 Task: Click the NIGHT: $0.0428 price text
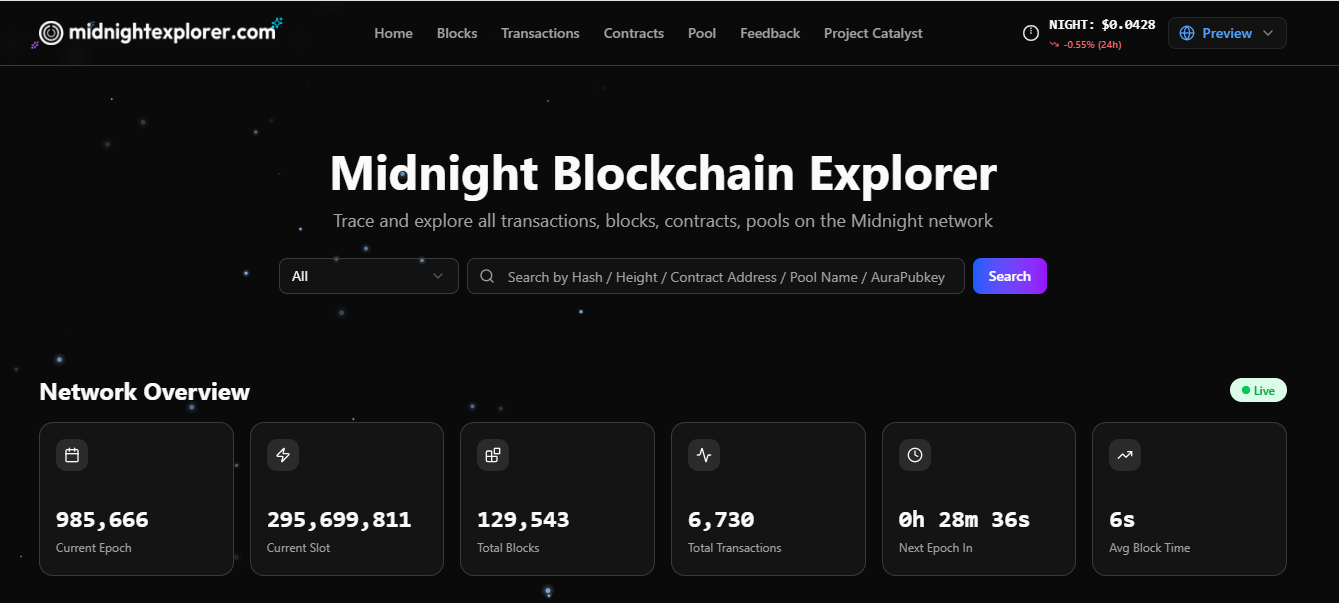[1102, 25]
